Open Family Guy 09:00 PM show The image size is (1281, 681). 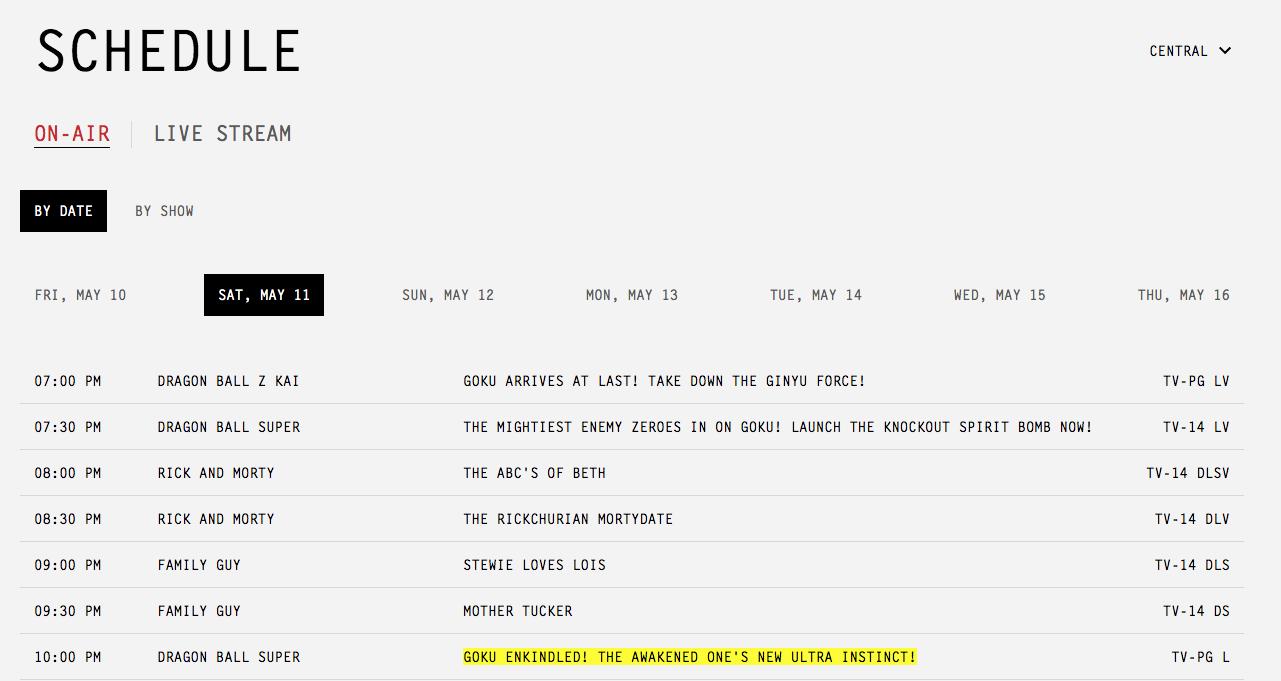click(199, 565)
